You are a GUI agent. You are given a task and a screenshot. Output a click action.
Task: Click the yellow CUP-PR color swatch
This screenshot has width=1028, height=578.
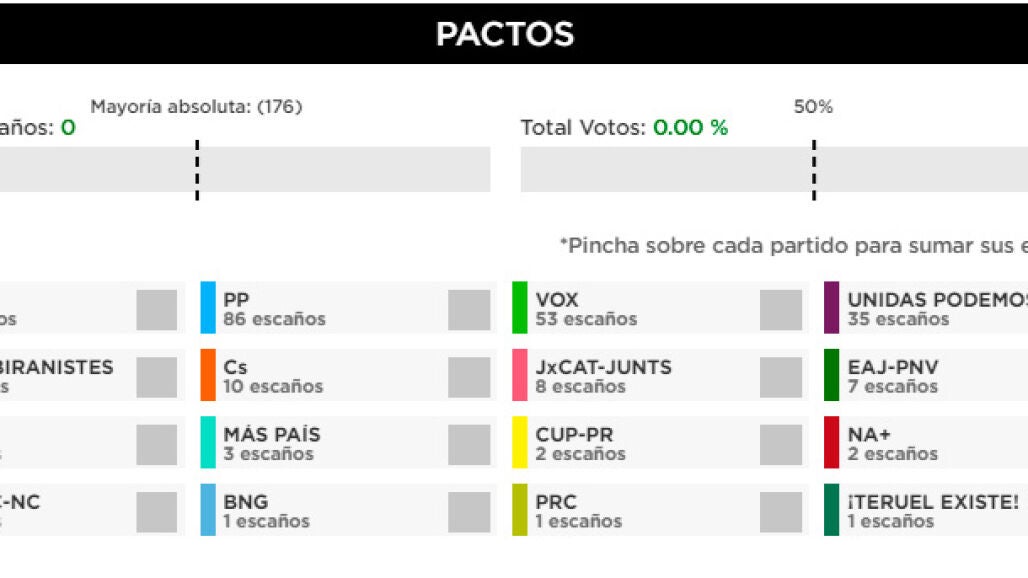tap(520, 442)
